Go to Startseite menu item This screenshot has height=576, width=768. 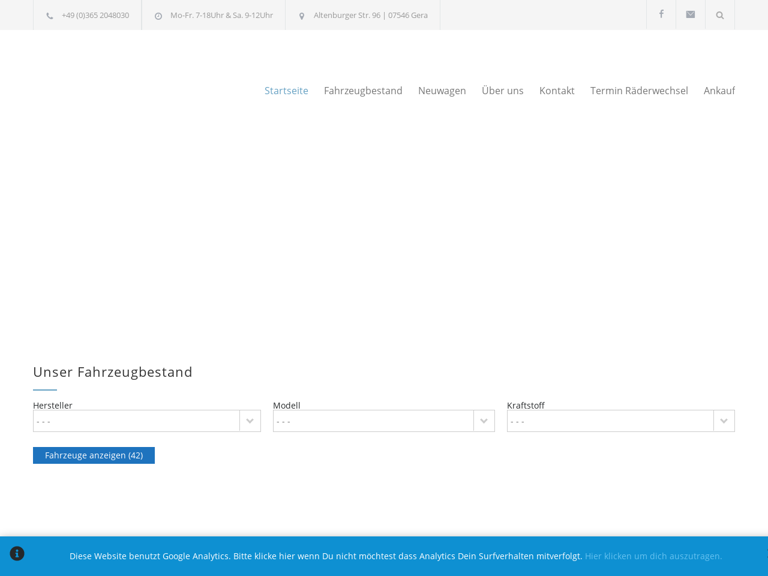click(x=286, y=91)
